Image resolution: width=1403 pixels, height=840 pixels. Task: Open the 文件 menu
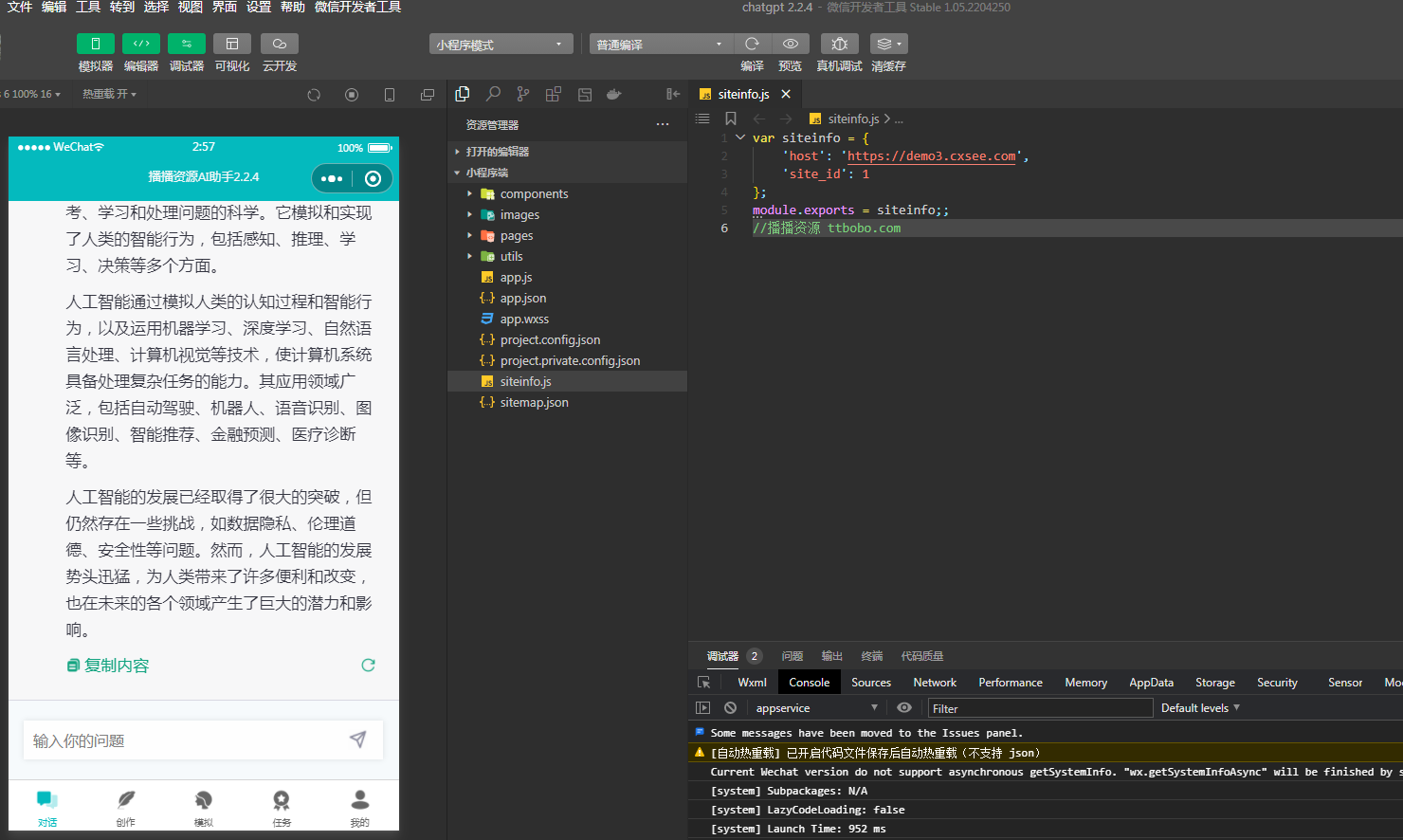[x=20, y=7]
